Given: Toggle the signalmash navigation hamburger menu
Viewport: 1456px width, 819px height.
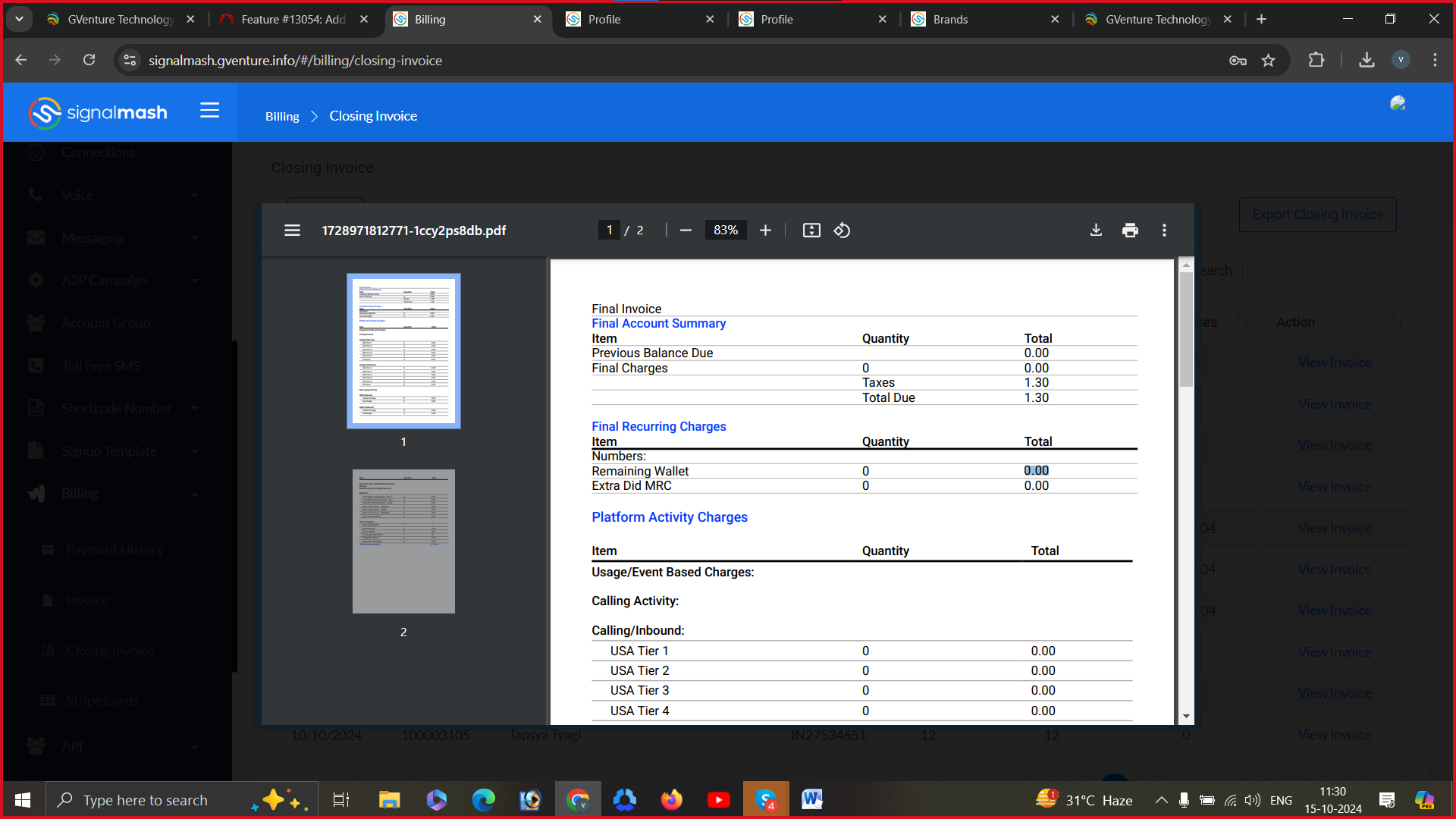Looking at the screenshot, I should point(209,111).
